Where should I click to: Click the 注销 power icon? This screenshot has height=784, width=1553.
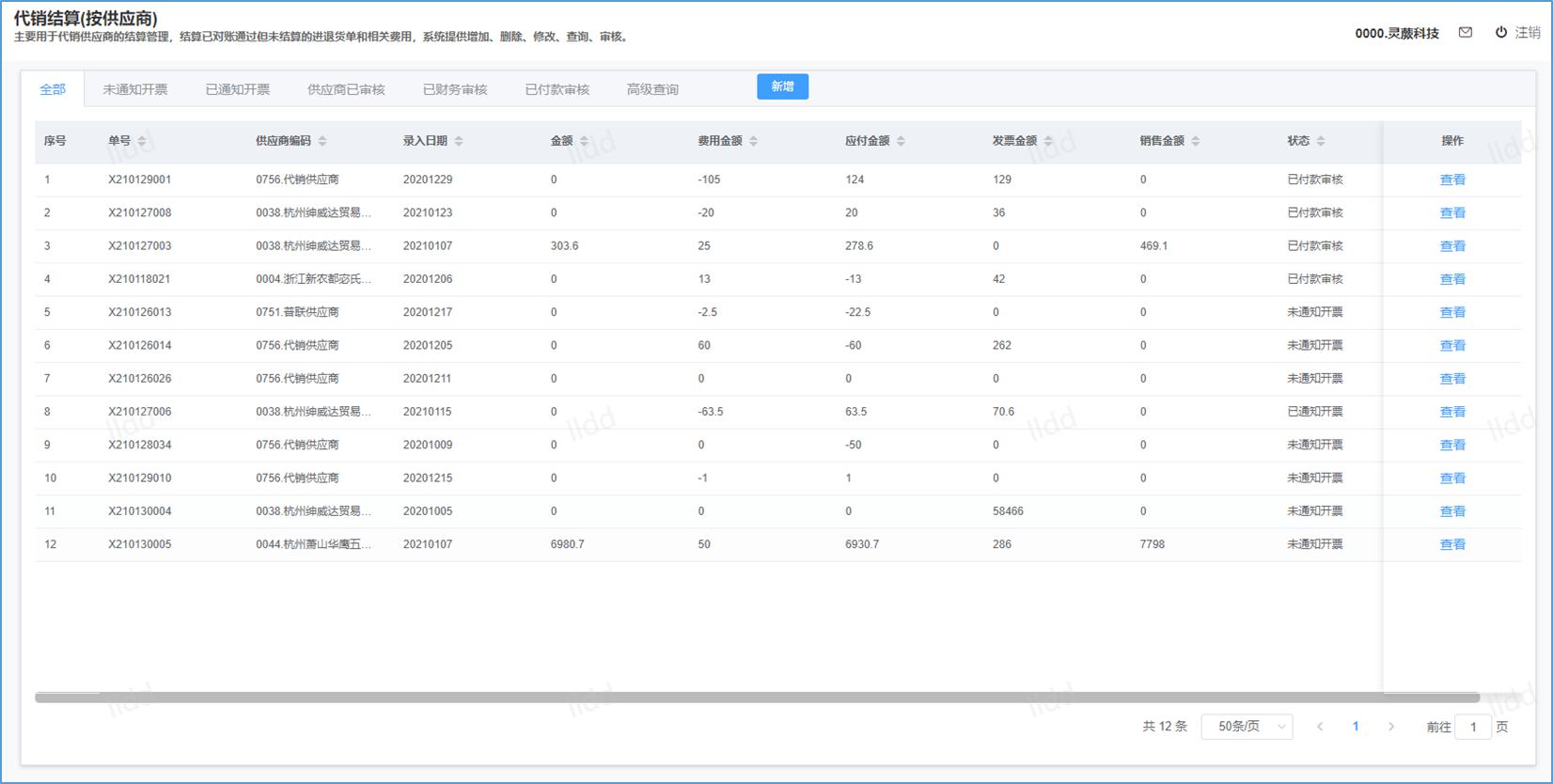click(x=1501, y=33)
